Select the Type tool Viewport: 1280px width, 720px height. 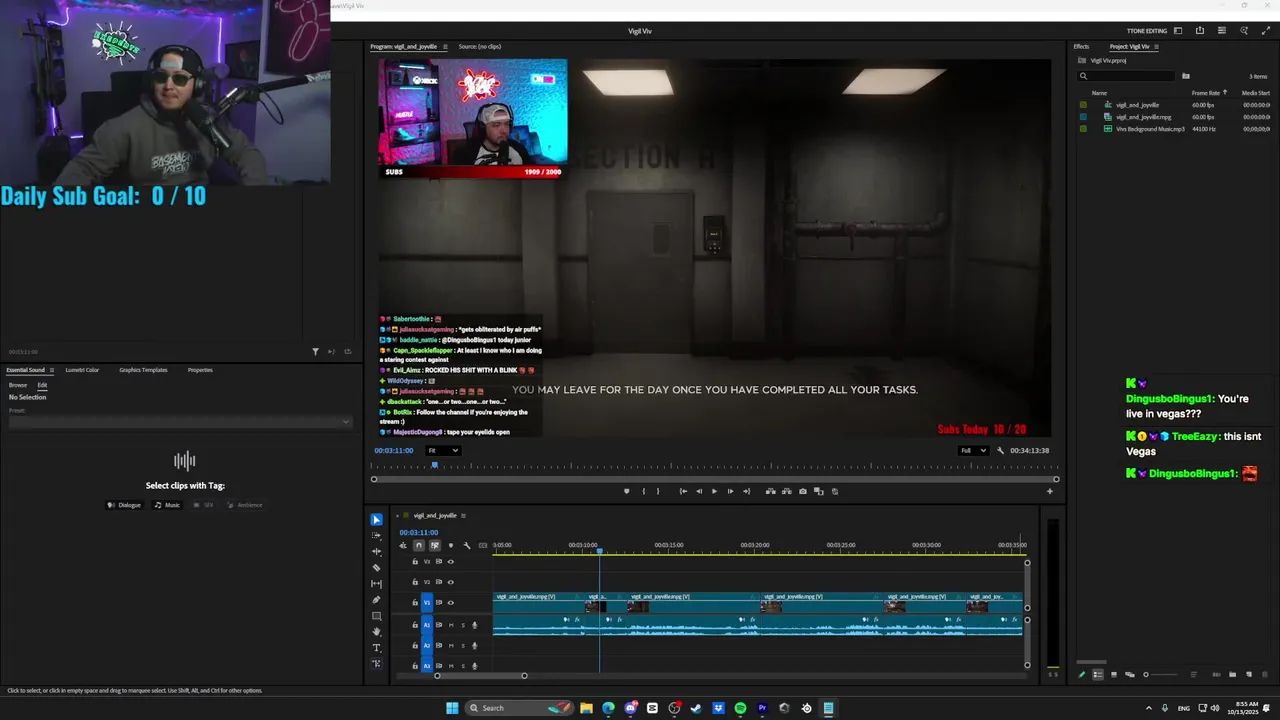[x=377, y=648]
